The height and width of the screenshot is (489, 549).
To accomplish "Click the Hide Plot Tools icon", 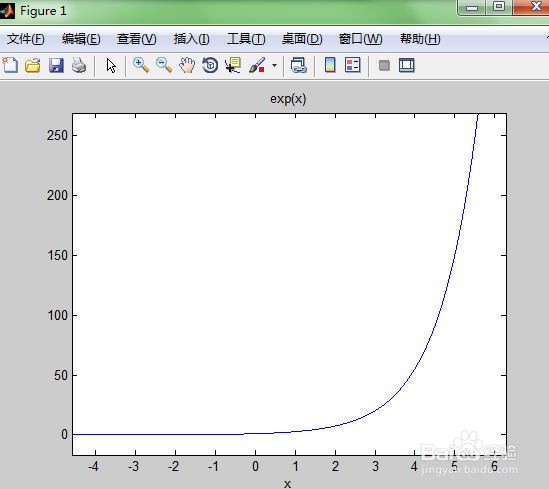I will (x=384, y=65).
